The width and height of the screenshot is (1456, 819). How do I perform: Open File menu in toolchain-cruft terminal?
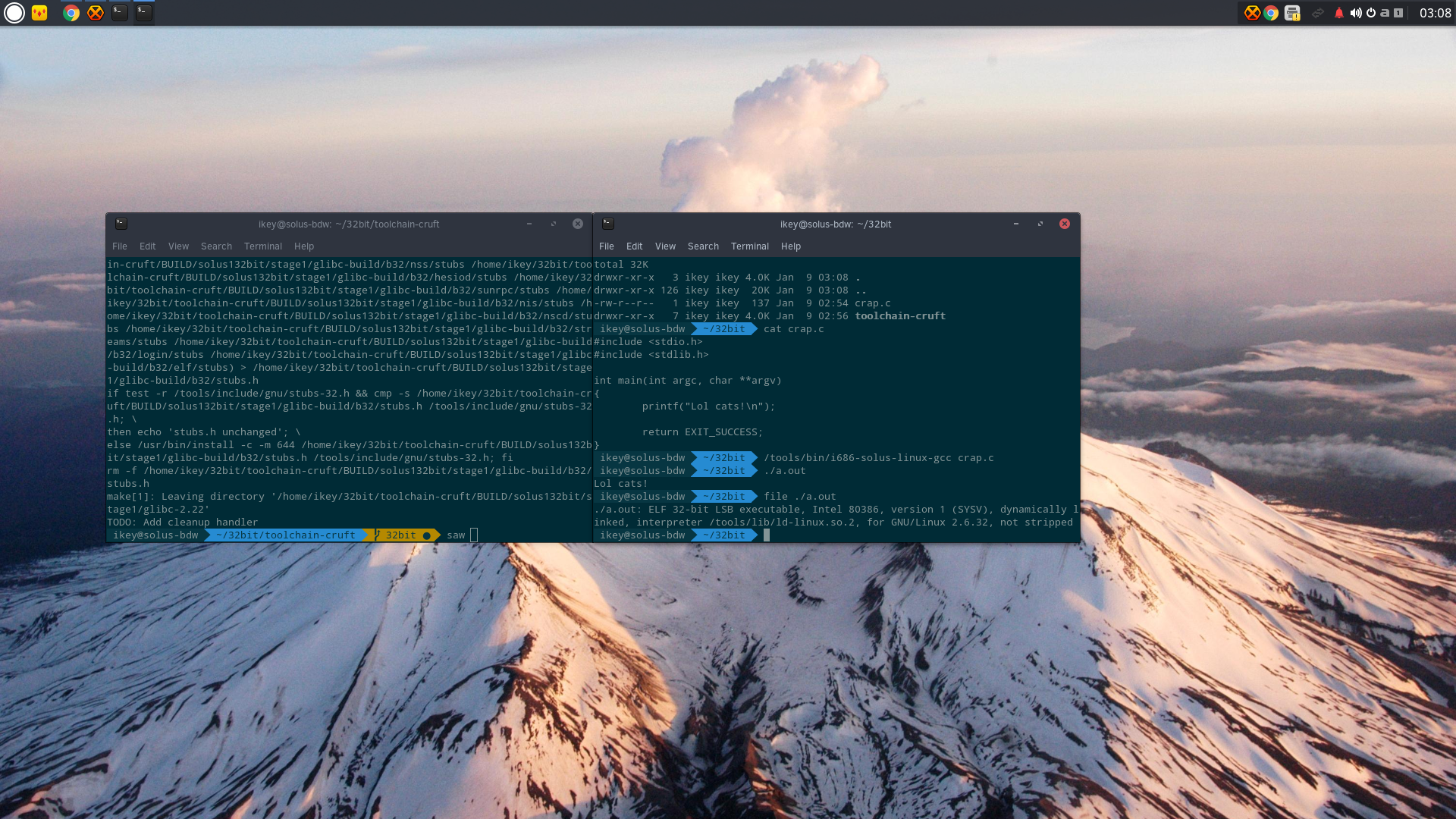[120, 246]
